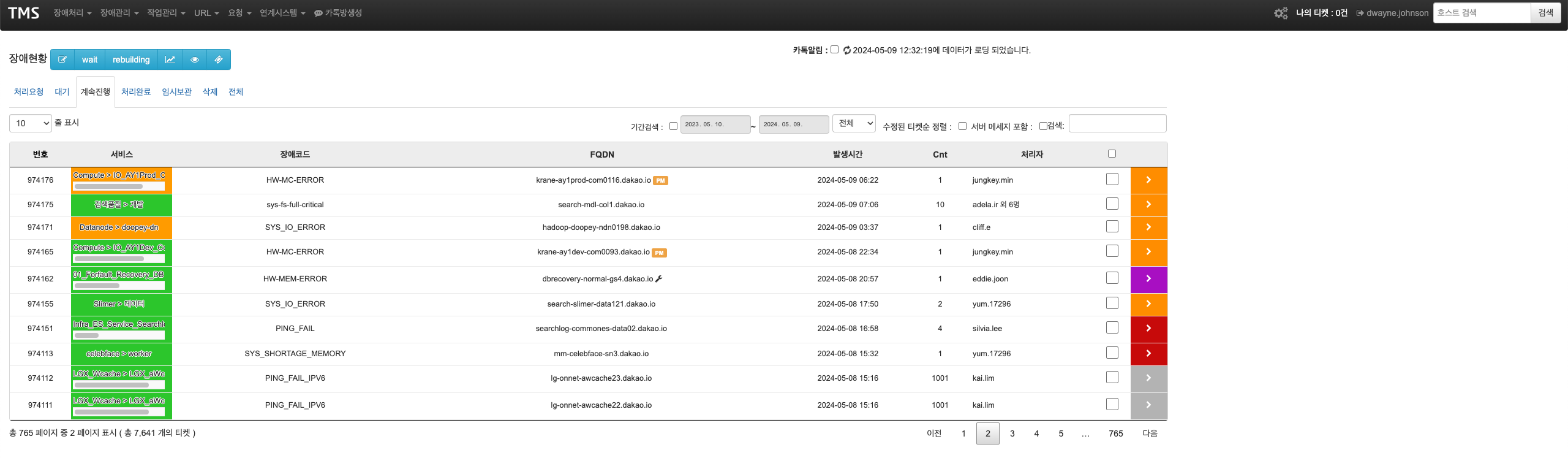The height and width of the screenshot is (458, 1568).
Task: Click the ticket icon button
Action: (x=219, y=59)
